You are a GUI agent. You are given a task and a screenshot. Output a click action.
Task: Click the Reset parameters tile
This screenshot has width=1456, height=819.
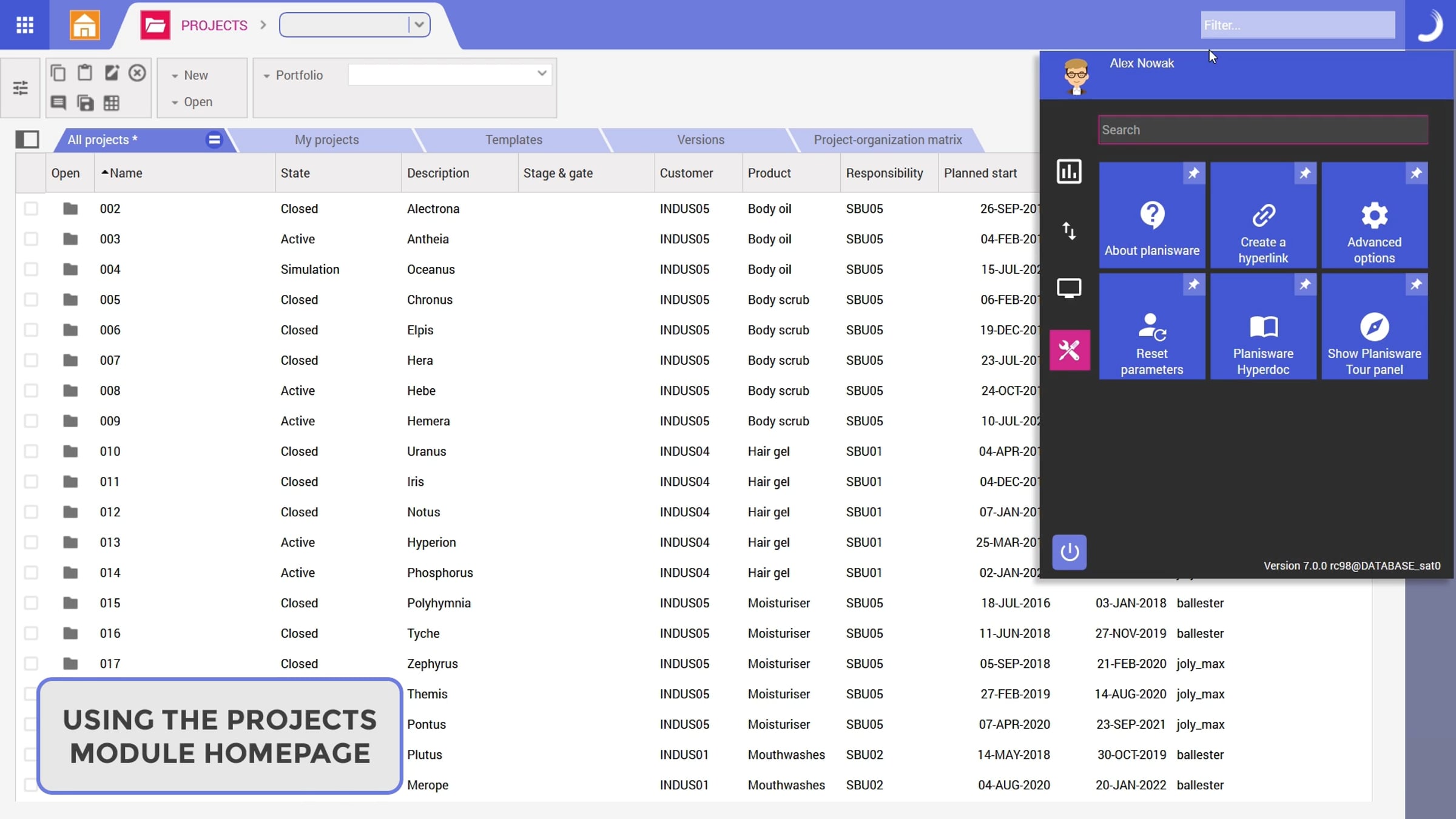coord(1151,326)
